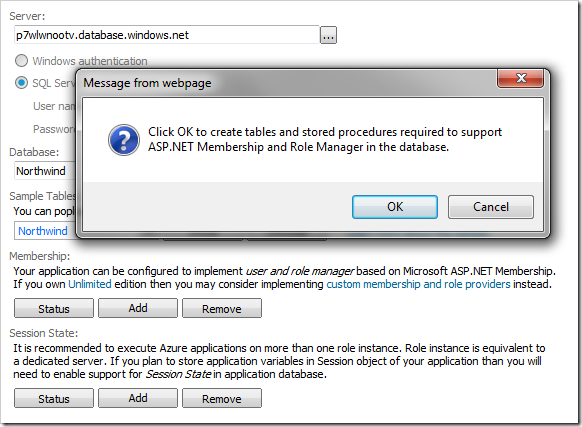Select SQL Server authentication radio button
This screenshot has width=582, height=427.
pyautogui.click(x=21, y=83)
